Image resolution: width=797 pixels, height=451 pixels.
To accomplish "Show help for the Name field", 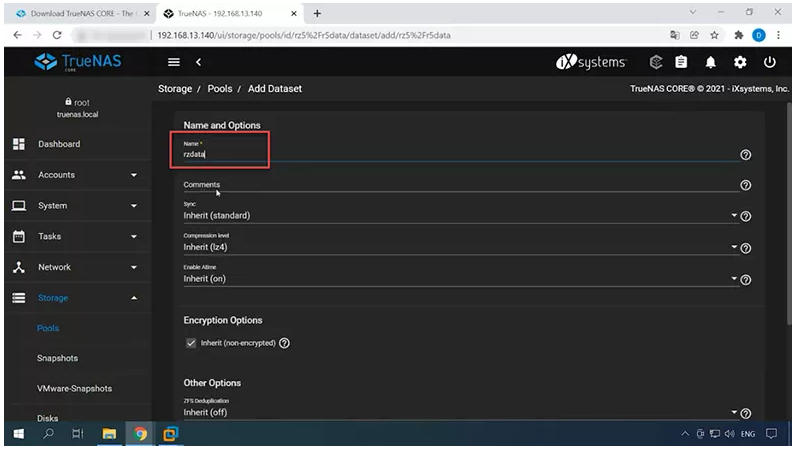I will pos(746,155).
